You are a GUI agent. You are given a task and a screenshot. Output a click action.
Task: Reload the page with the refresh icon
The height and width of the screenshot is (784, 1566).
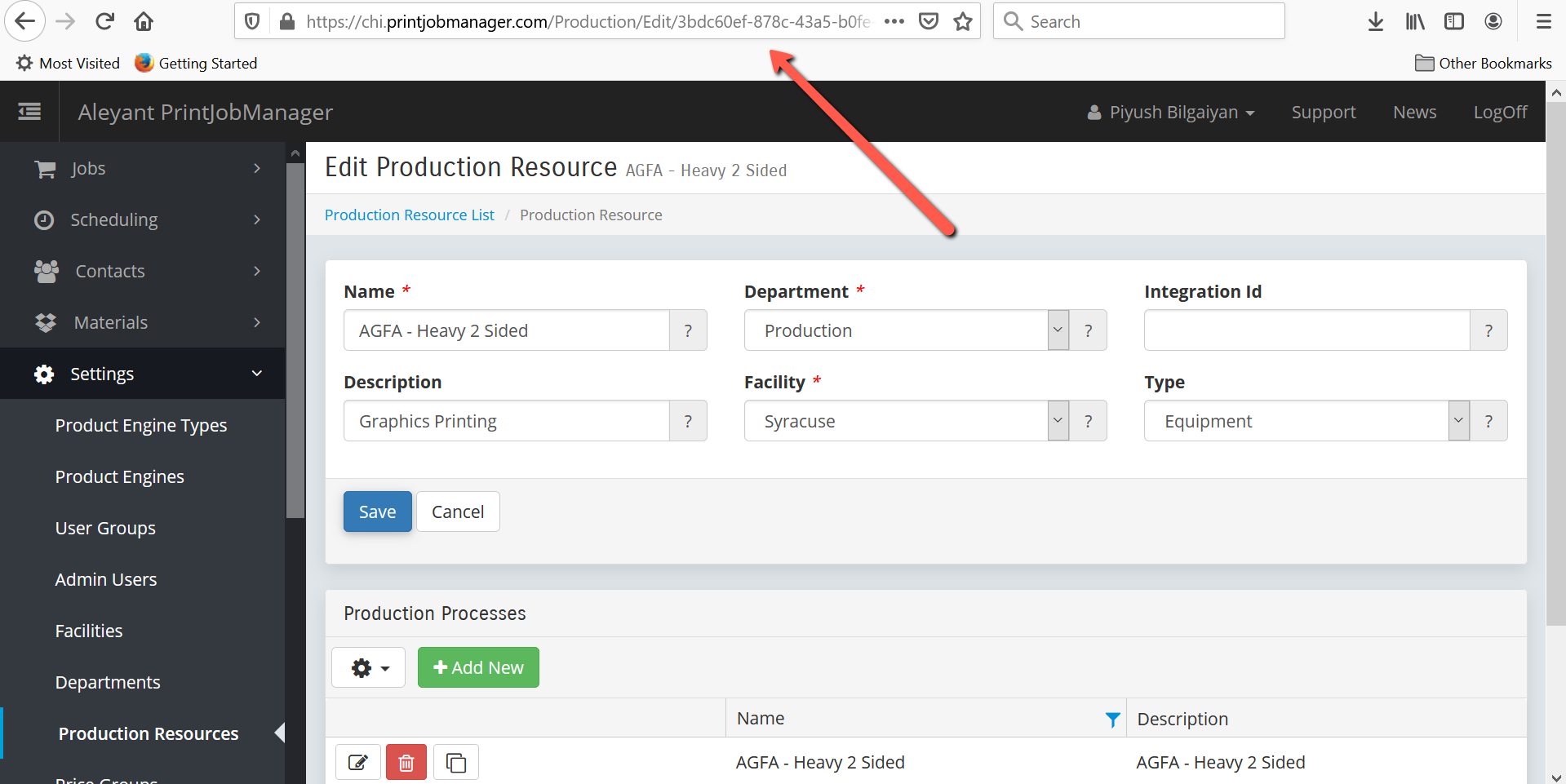tap(104, 21)
